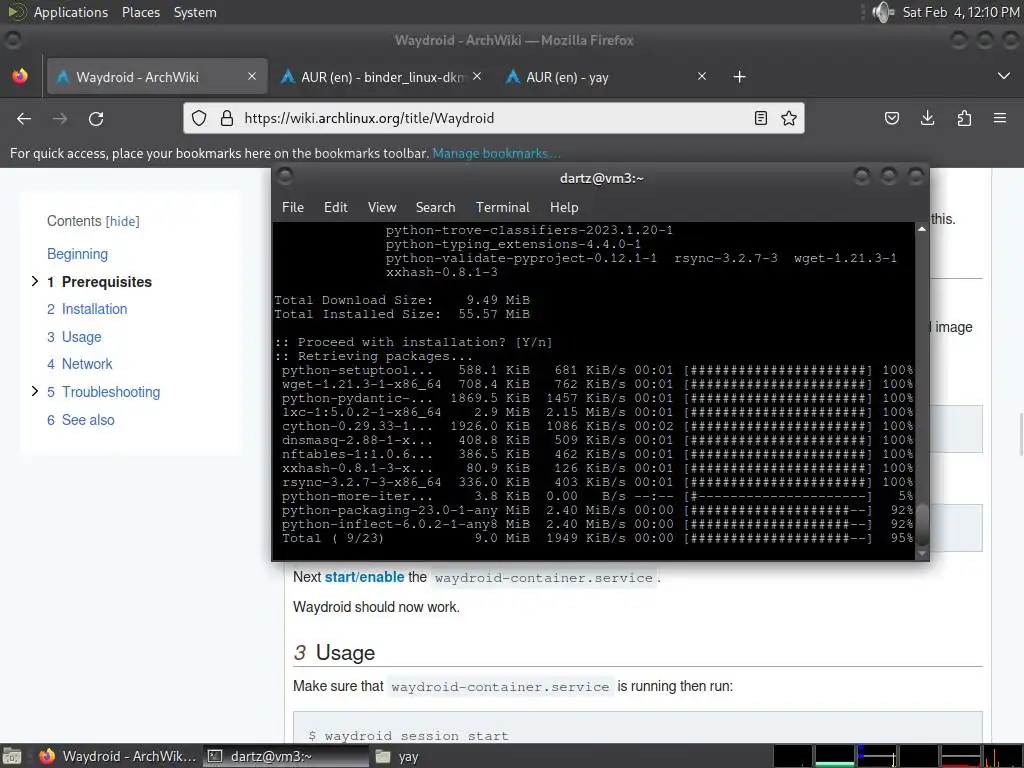Select the Waydroid - ArchWiki tab
The height and width of the screenshot is (768, 1024).
tap(157, 77)
